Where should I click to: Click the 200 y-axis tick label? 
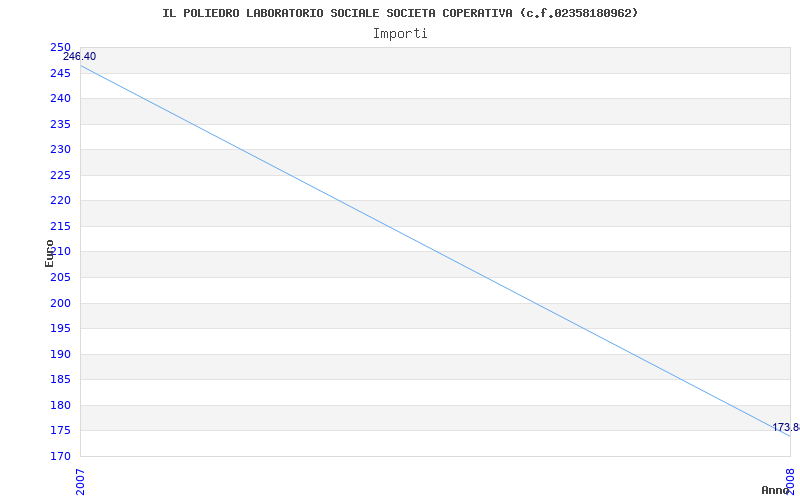[x=60, y=304]
